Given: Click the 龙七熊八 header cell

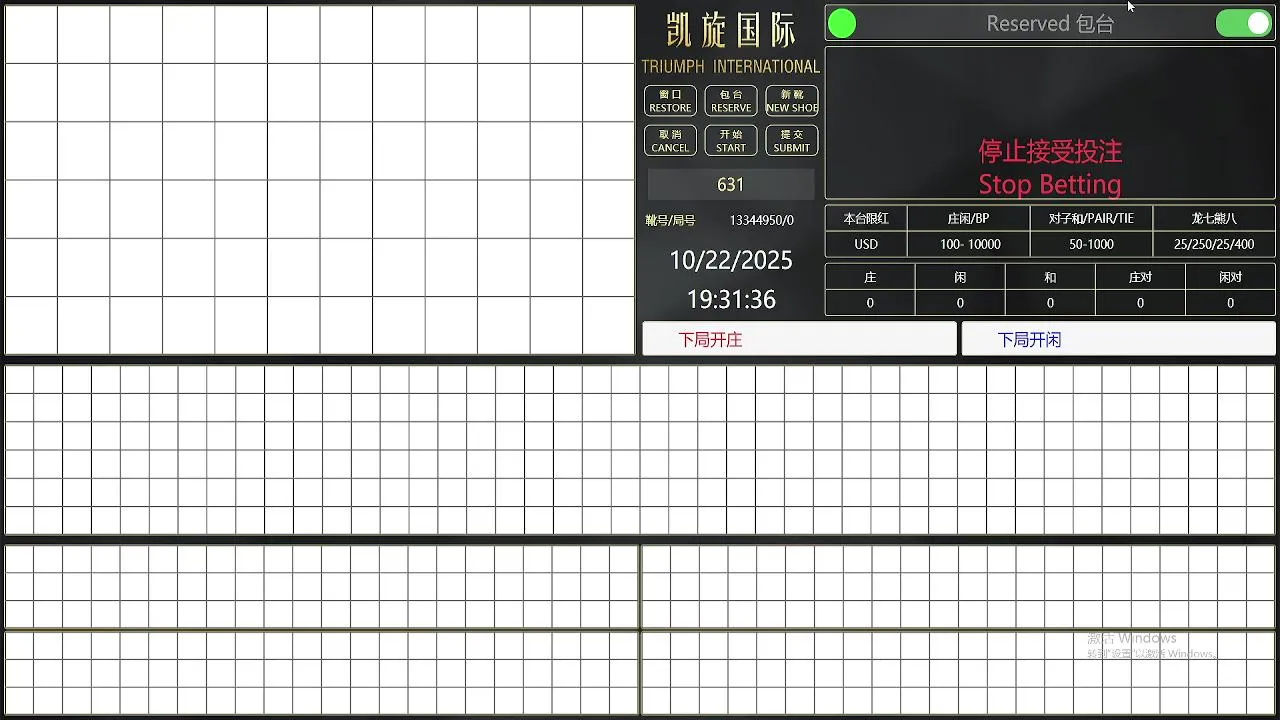Looking at the screenshot, I should 1214,218.
